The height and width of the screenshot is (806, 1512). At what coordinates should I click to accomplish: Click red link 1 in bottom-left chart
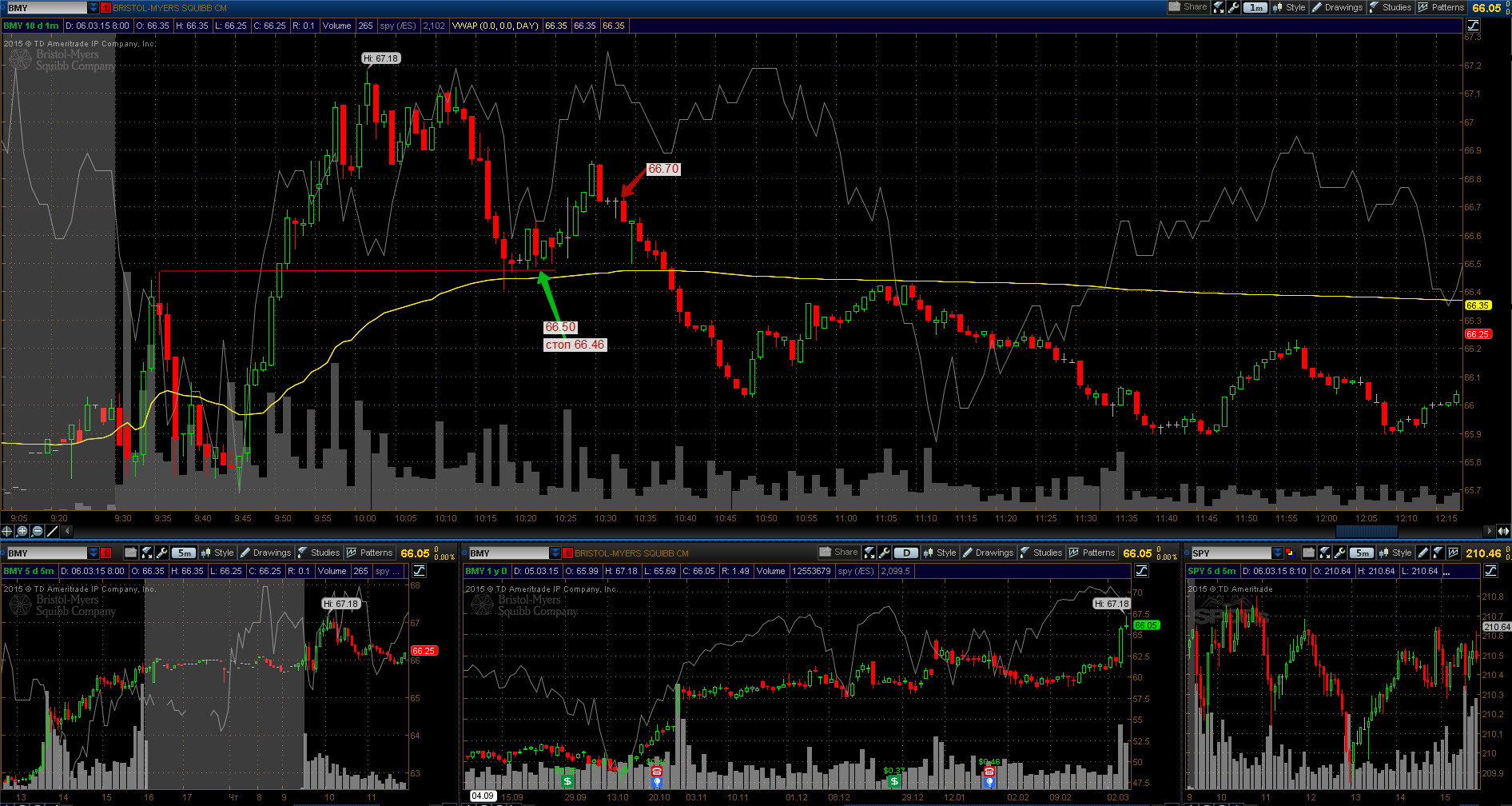click(x=105, y=553)
